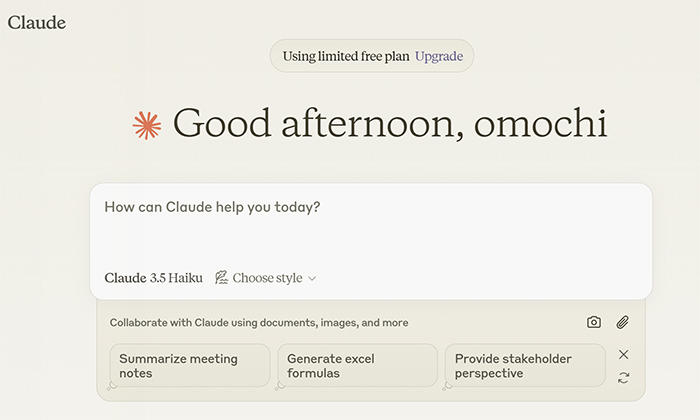Refresh the suggested prompts with arrows icon

624,378
